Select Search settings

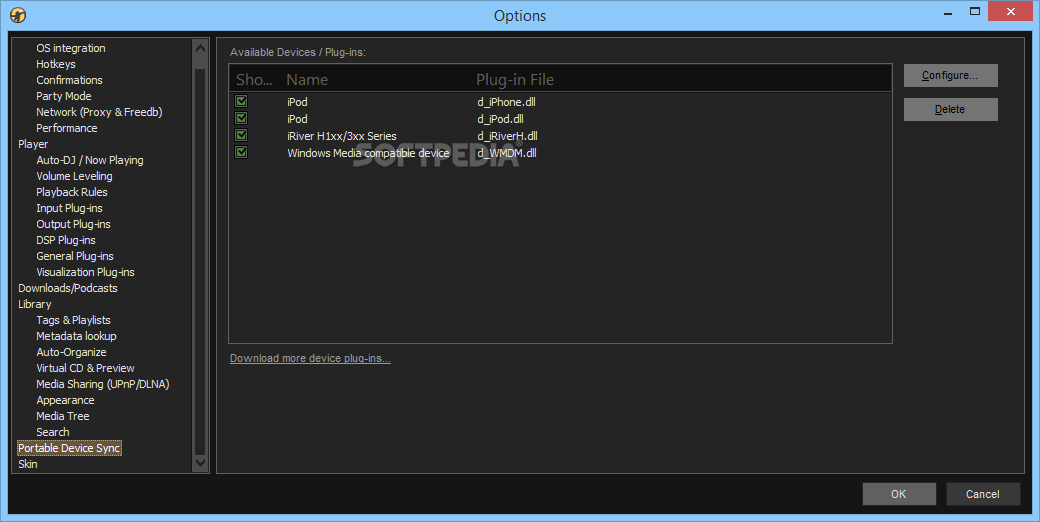pos(53,432)
